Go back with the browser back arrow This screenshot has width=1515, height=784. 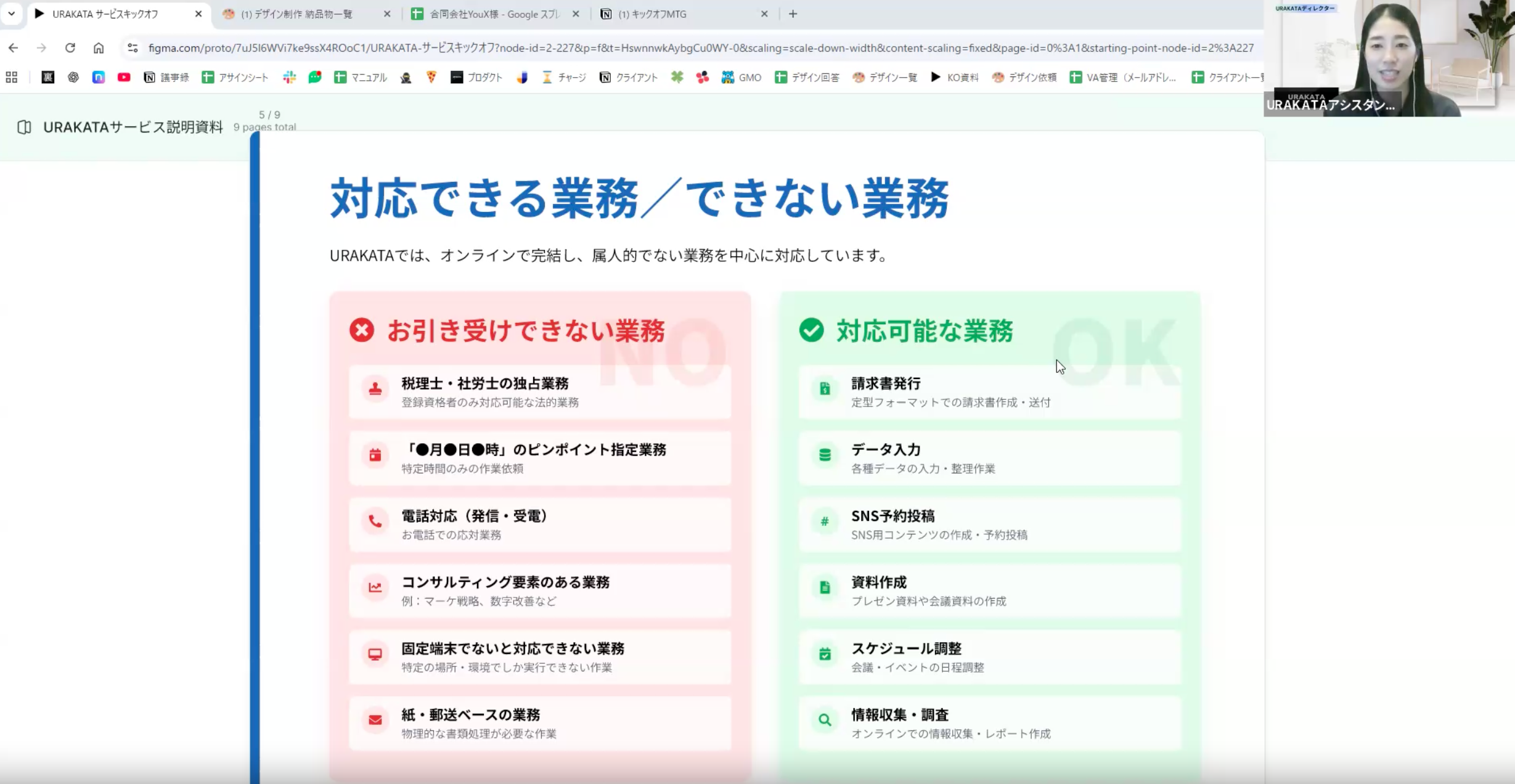coord(14,47)
